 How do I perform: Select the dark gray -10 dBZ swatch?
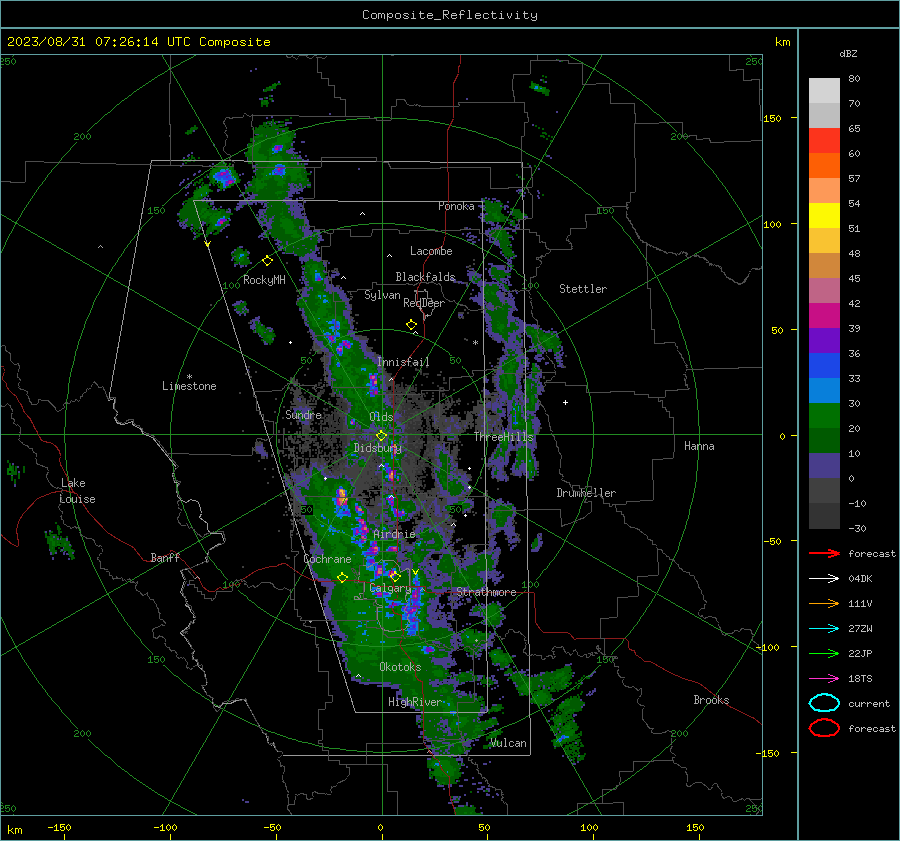tap(824, 516)
